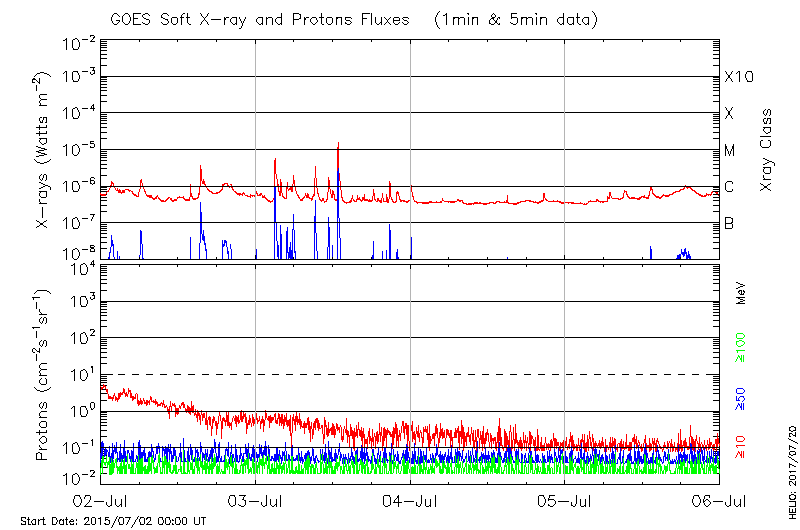This screenshot has width=800, height=530.
Task: Click the 'Xray Class' vertical axis label
Action: tap(767, 150)
